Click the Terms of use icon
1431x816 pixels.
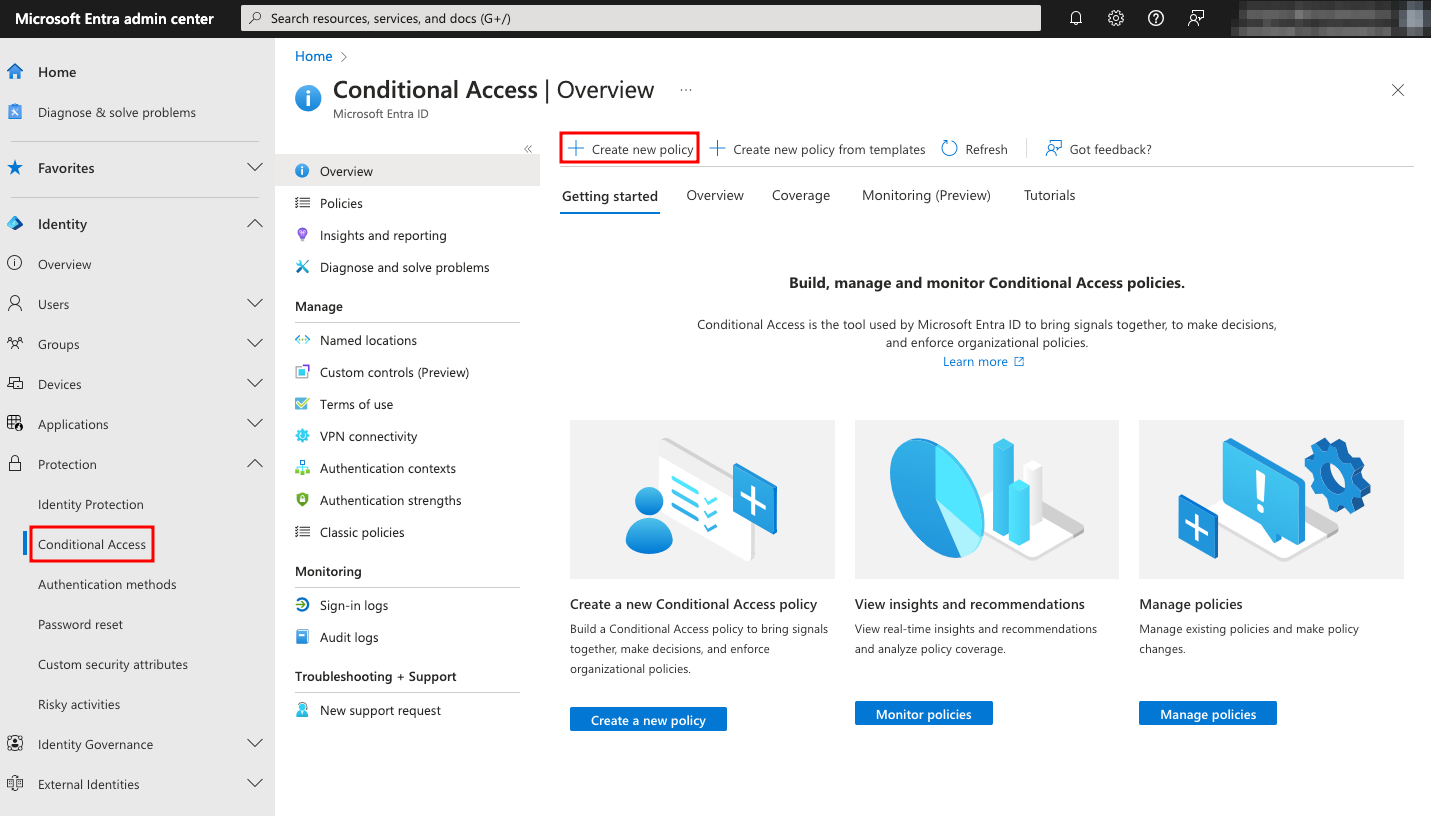pyautogui.click(x=302, y=404)
